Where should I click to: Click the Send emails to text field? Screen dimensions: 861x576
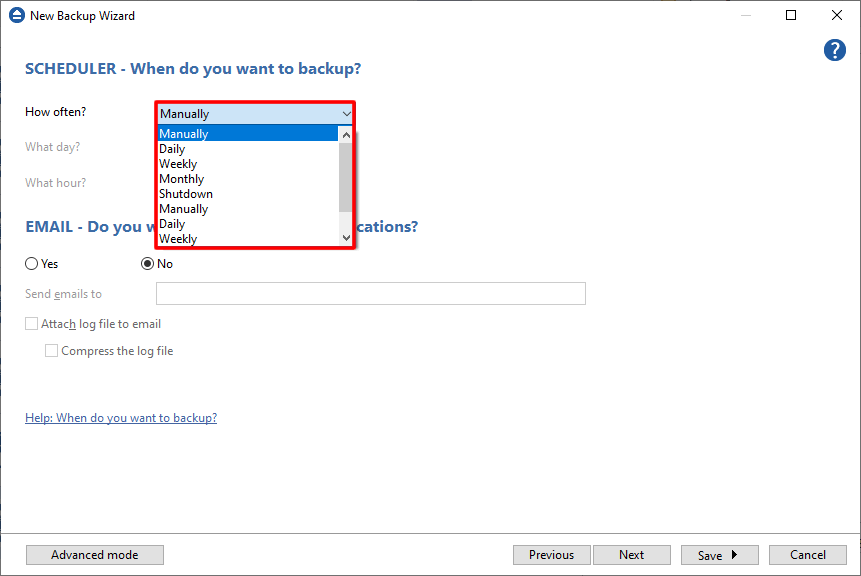pyautogui.click(x=370, y=294)
